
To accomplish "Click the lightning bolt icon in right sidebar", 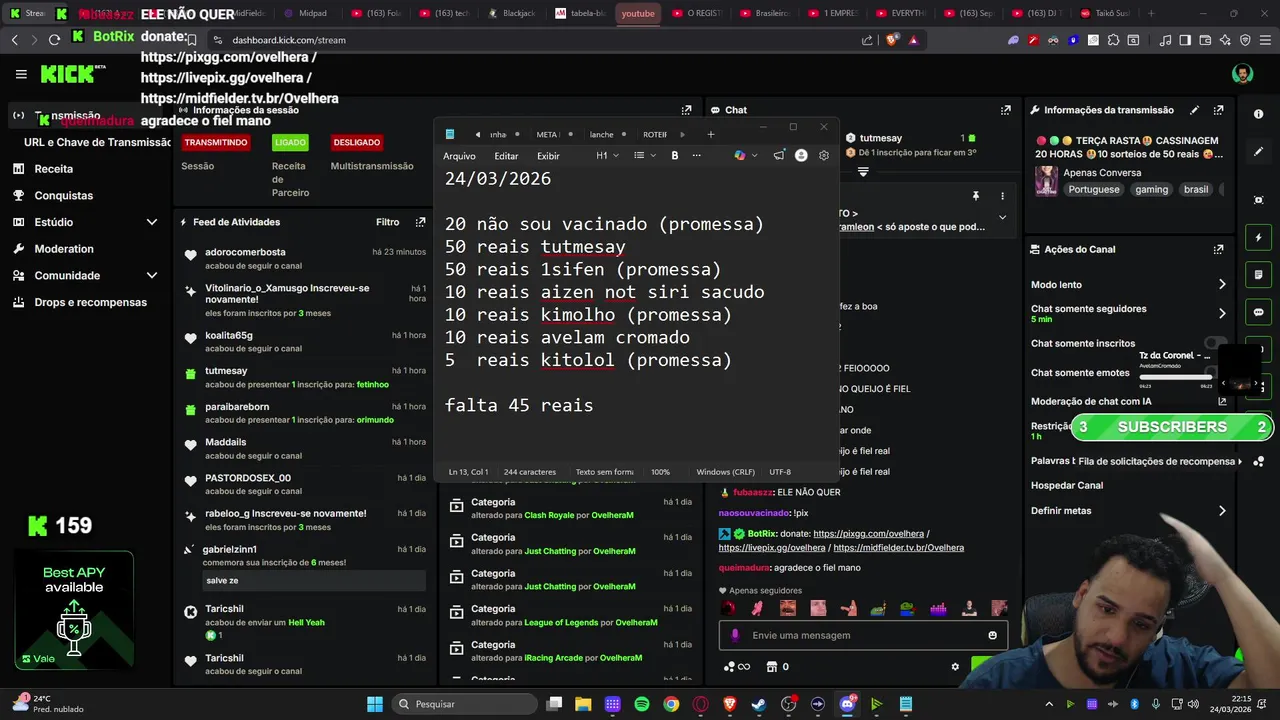I will pyautogui.click(x=1258, y=238).
